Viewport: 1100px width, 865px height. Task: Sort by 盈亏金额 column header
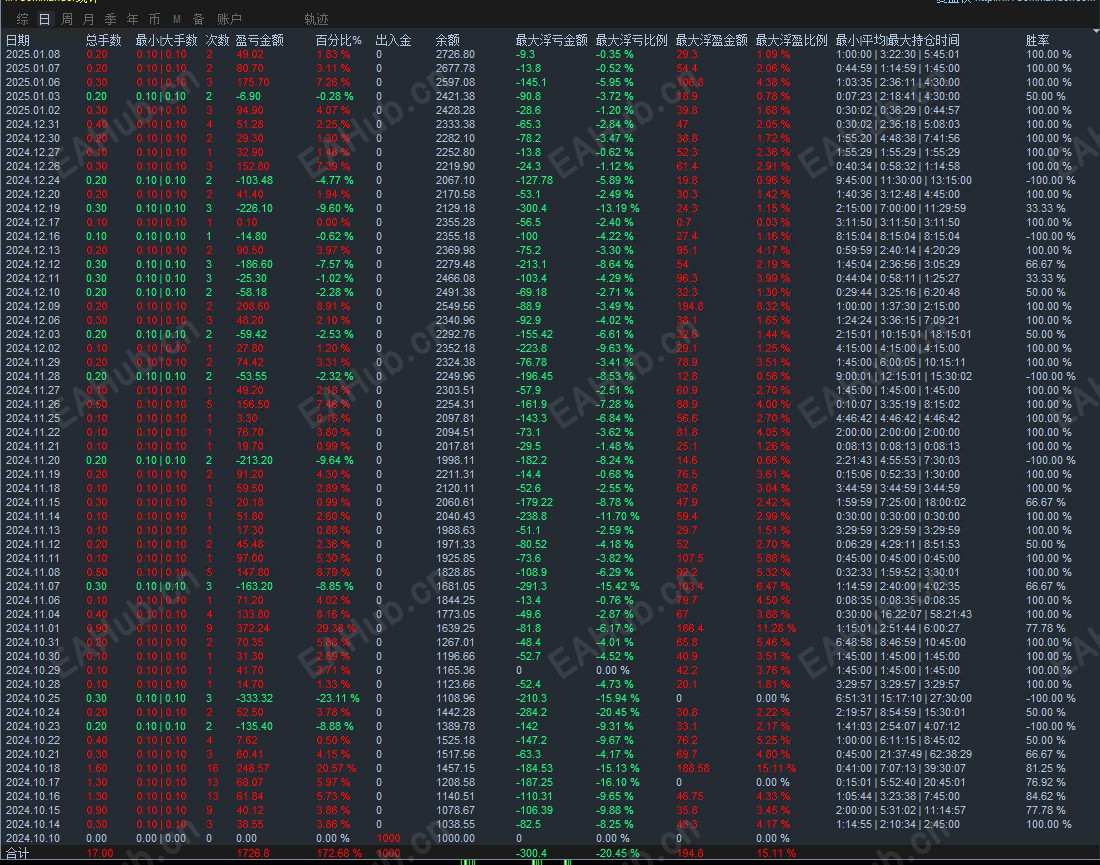260,40
